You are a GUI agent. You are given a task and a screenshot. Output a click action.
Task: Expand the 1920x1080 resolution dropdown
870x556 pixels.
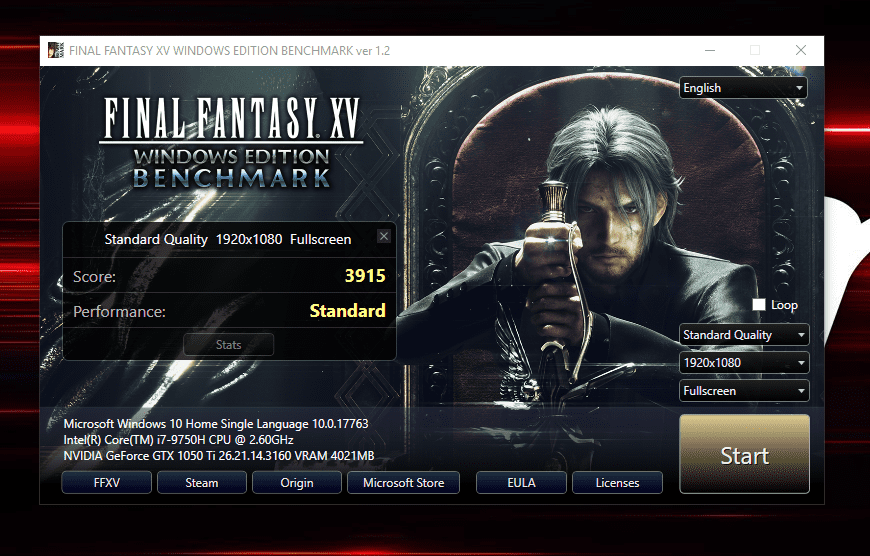tap(744, 363)
